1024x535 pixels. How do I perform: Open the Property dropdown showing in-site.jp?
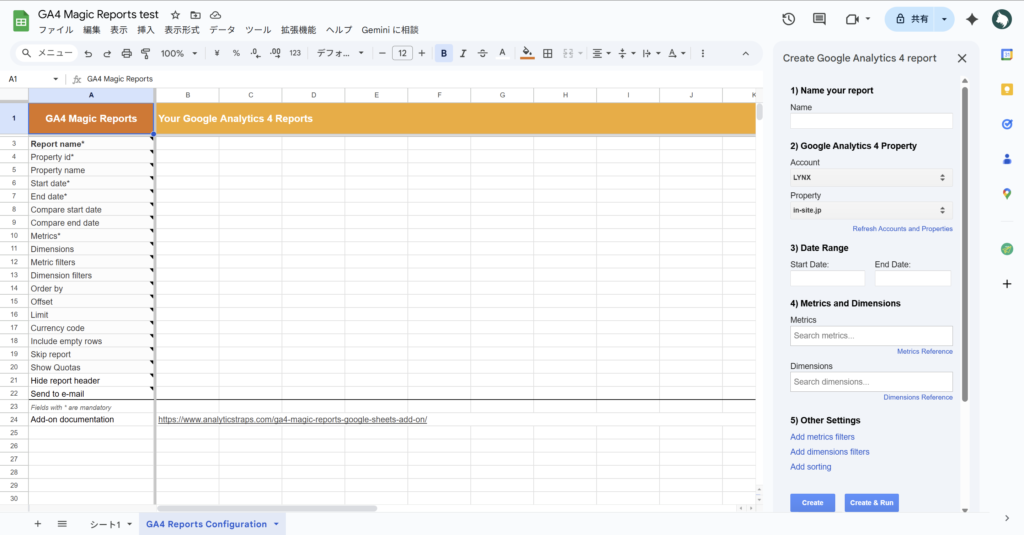[x=870, y=211]
